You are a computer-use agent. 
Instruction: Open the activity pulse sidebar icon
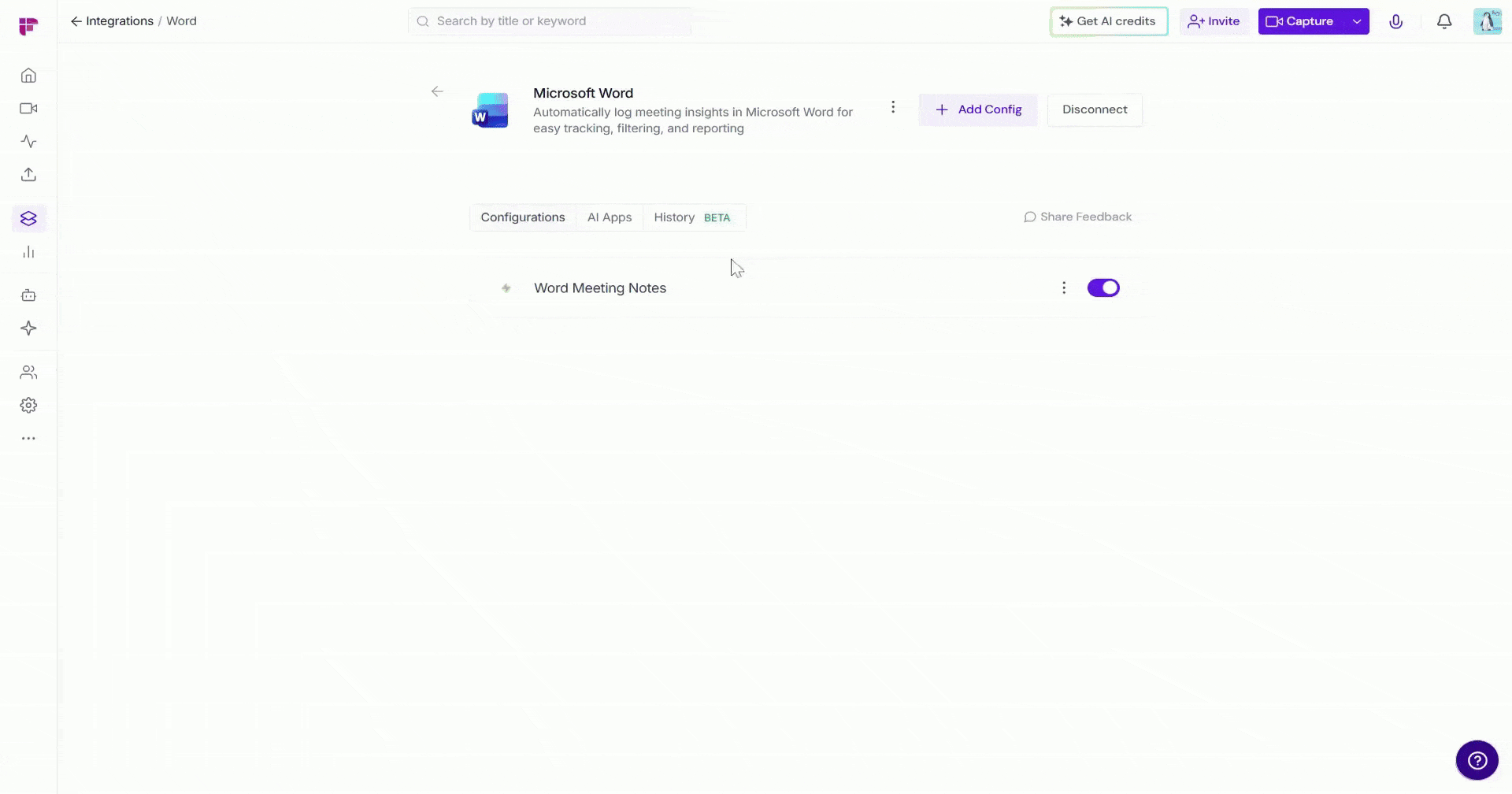[28, 142]
